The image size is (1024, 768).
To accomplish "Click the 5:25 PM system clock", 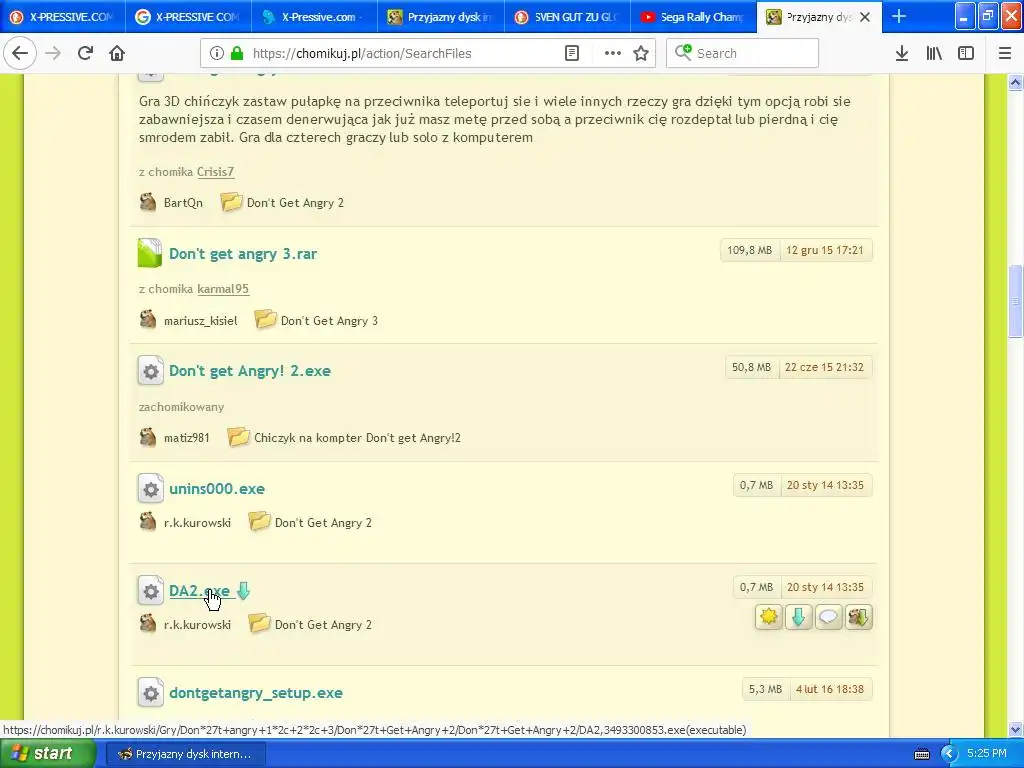I will pos(986,753).
